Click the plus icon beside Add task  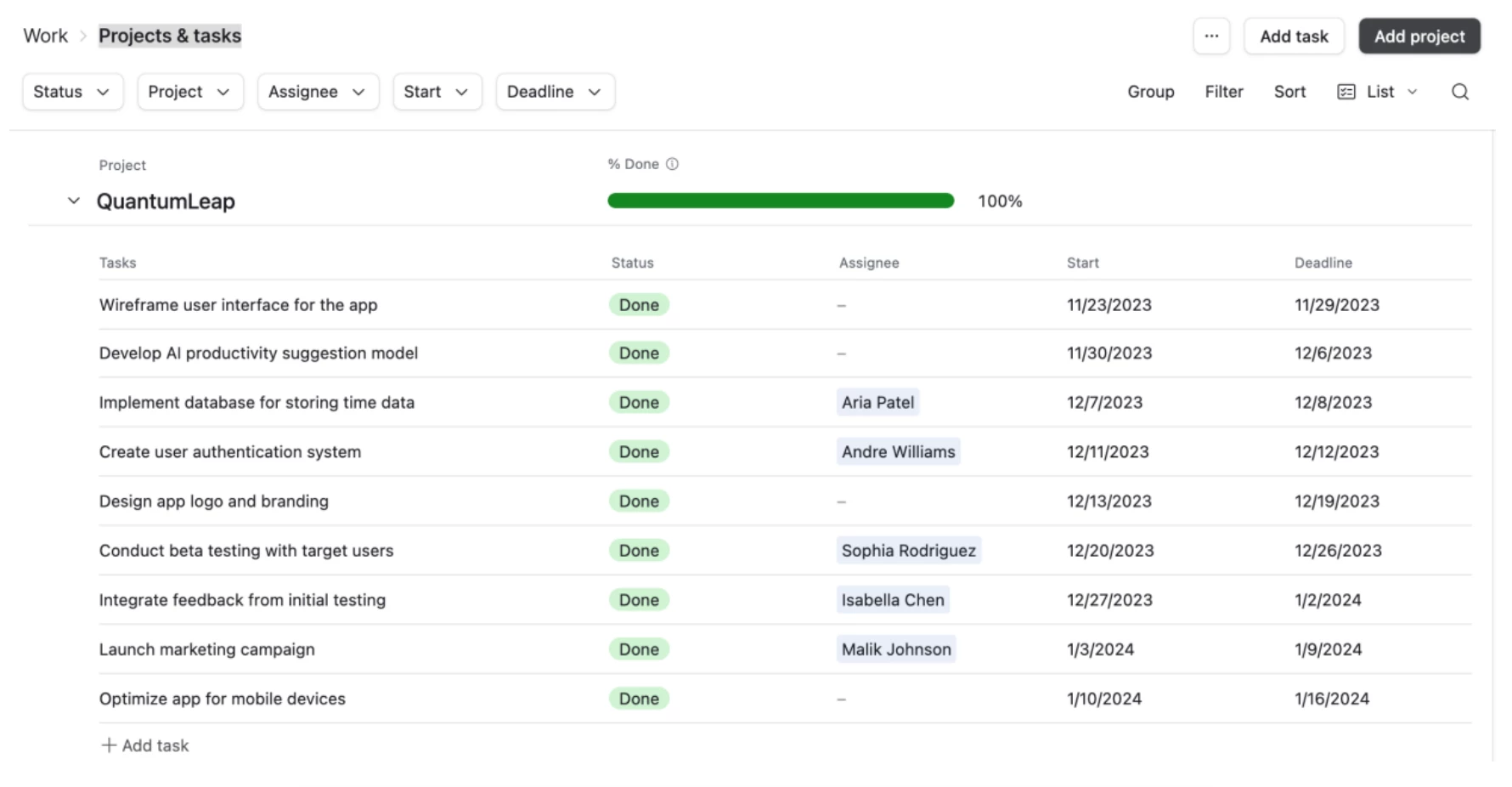coord(109,745)
